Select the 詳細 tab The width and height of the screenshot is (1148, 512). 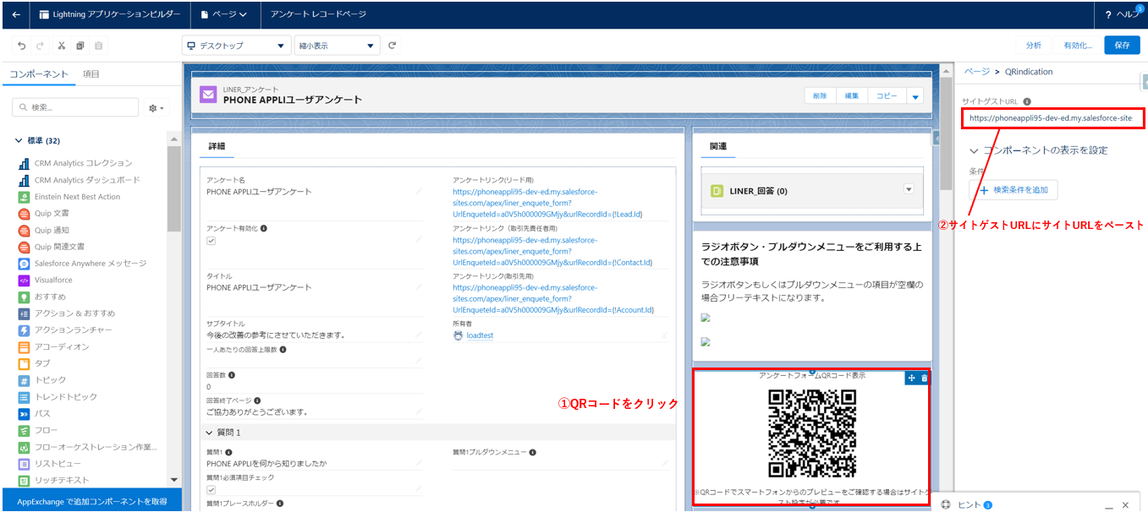(x=217, y=146)
